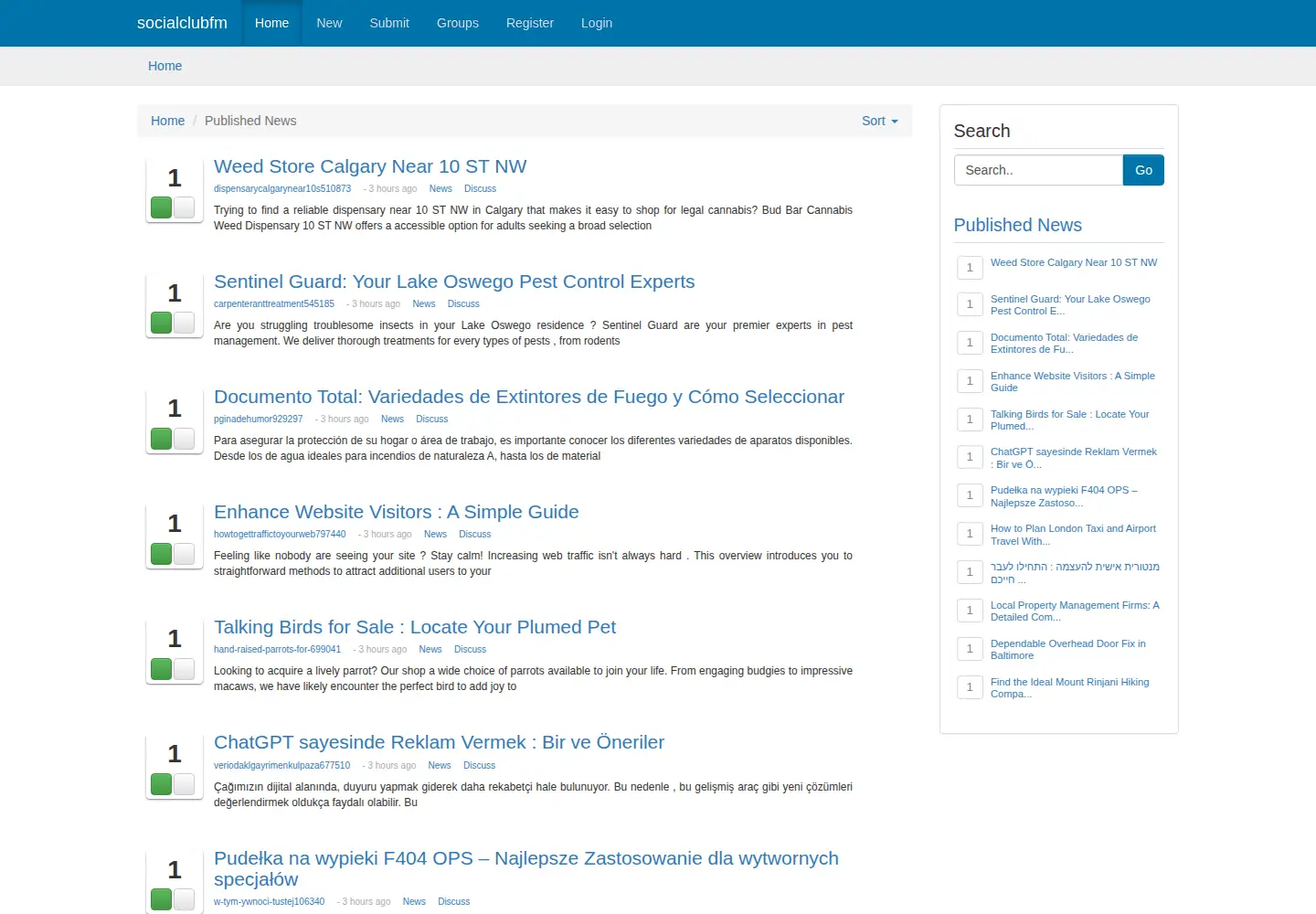The image size is (1316, 914).
Task: Upvote the Enhance Website Visitors post
Action: tap(162, 553)
